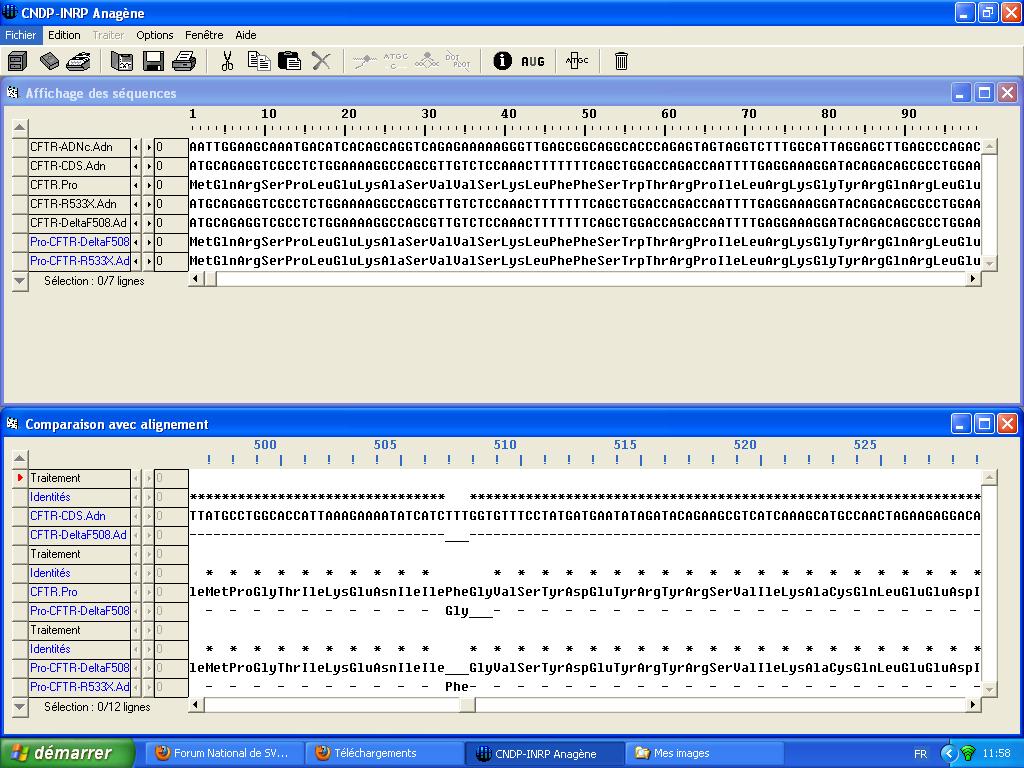
Task: Click the AUG genetic code icon
Action: pos(533,62)
